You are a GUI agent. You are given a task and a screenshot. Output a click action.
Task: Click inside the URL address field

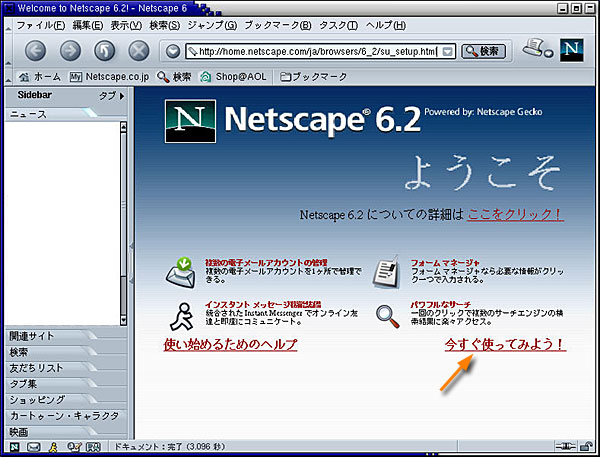pos(310,51)
